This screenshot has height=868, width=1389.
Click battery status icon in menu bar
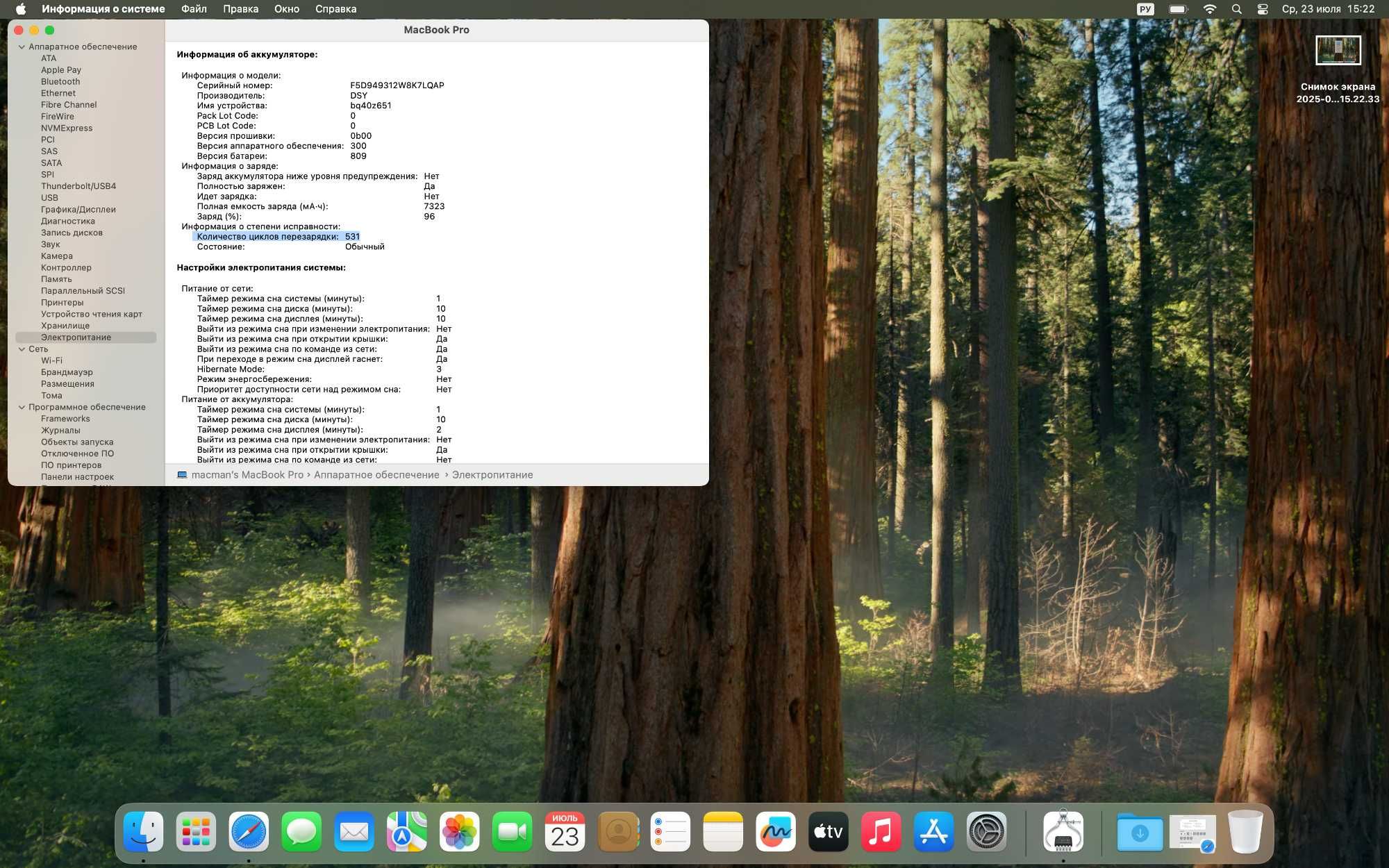point(1179,9)
